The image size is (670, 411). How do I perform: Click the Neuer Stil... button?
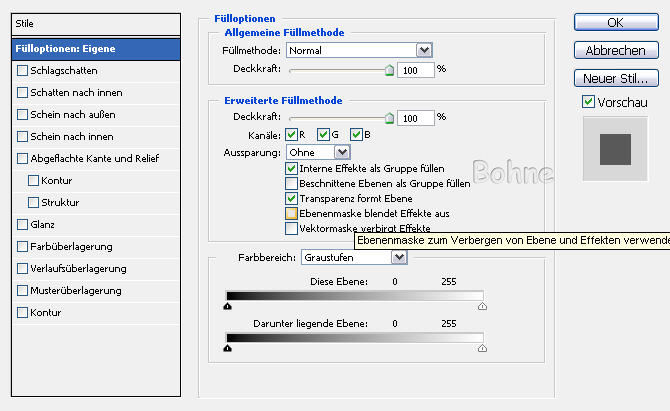[x=615, y=78]
